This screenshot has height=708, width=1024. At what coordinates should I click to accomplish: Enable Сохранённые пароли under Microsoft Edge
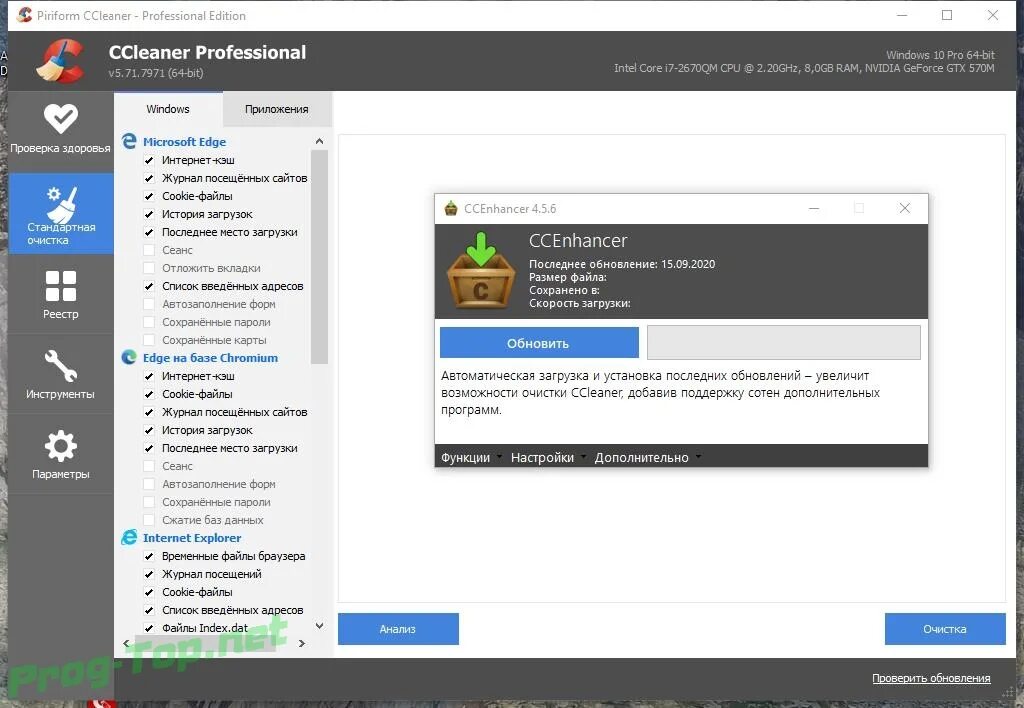click(x=149, y=322)
